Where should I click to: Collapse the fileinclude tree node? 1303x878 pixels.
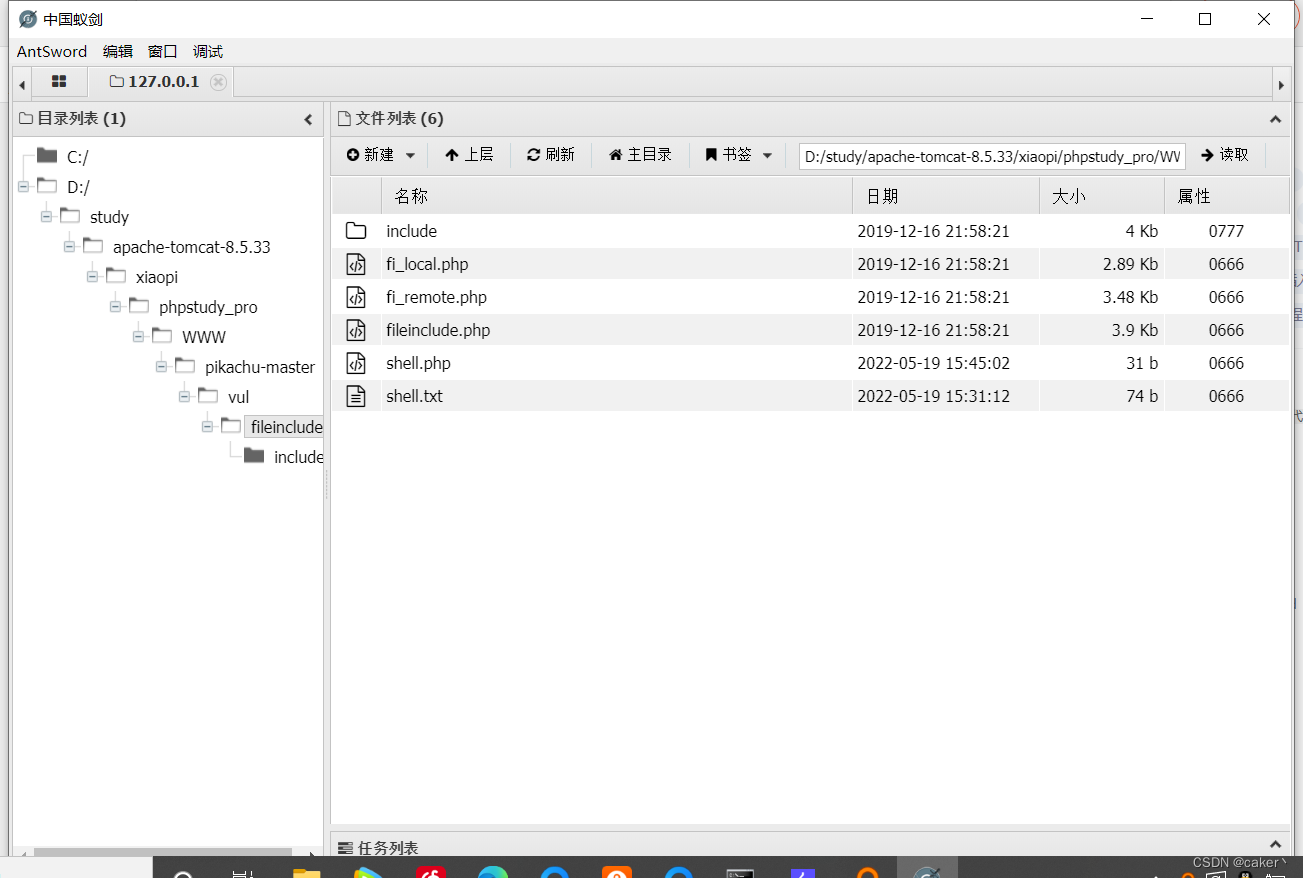pos(207,426)
